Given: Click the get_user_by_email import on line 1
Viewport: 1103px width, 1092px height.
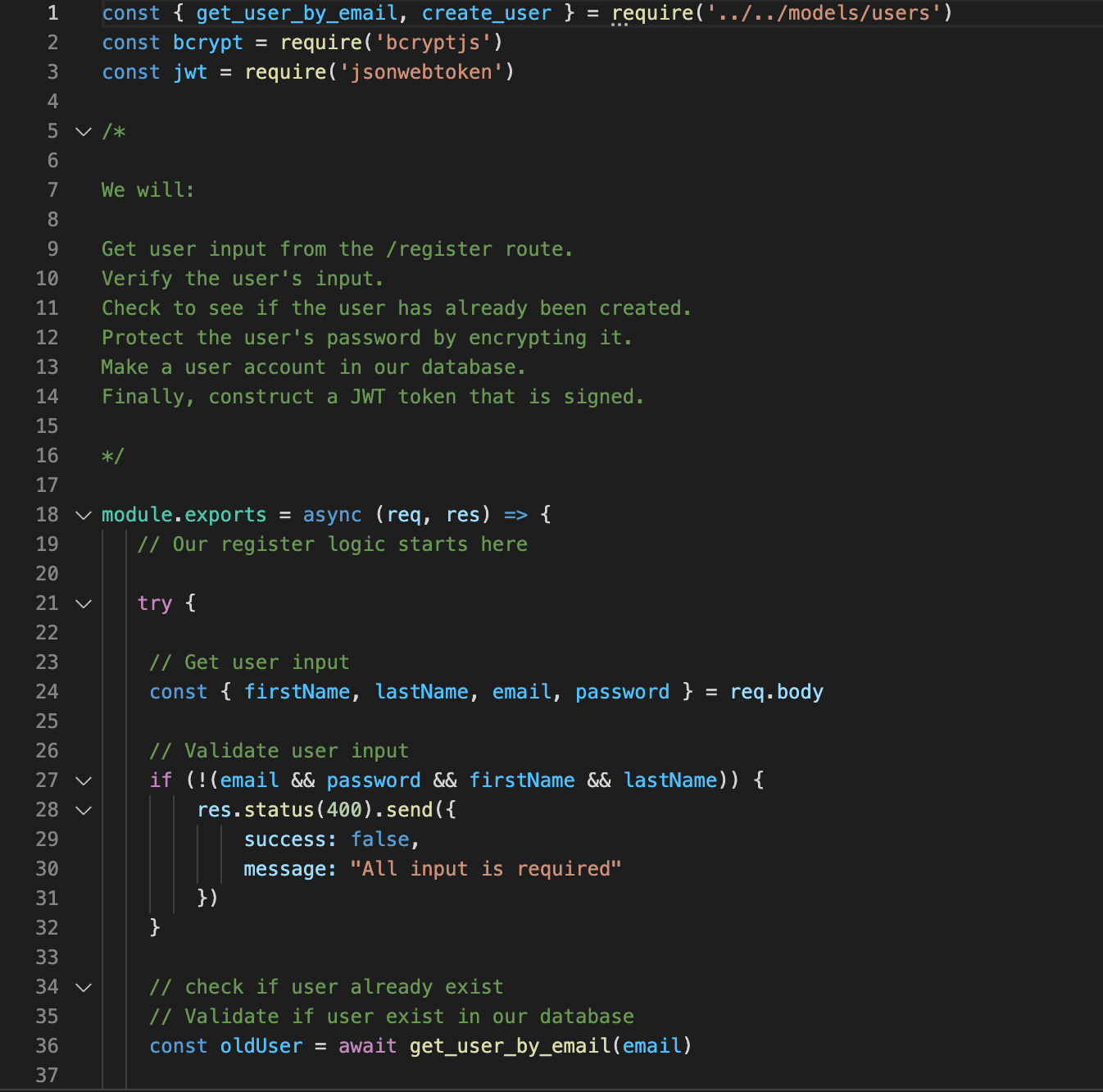Looking at the screenshot, I should coord(297,13).
